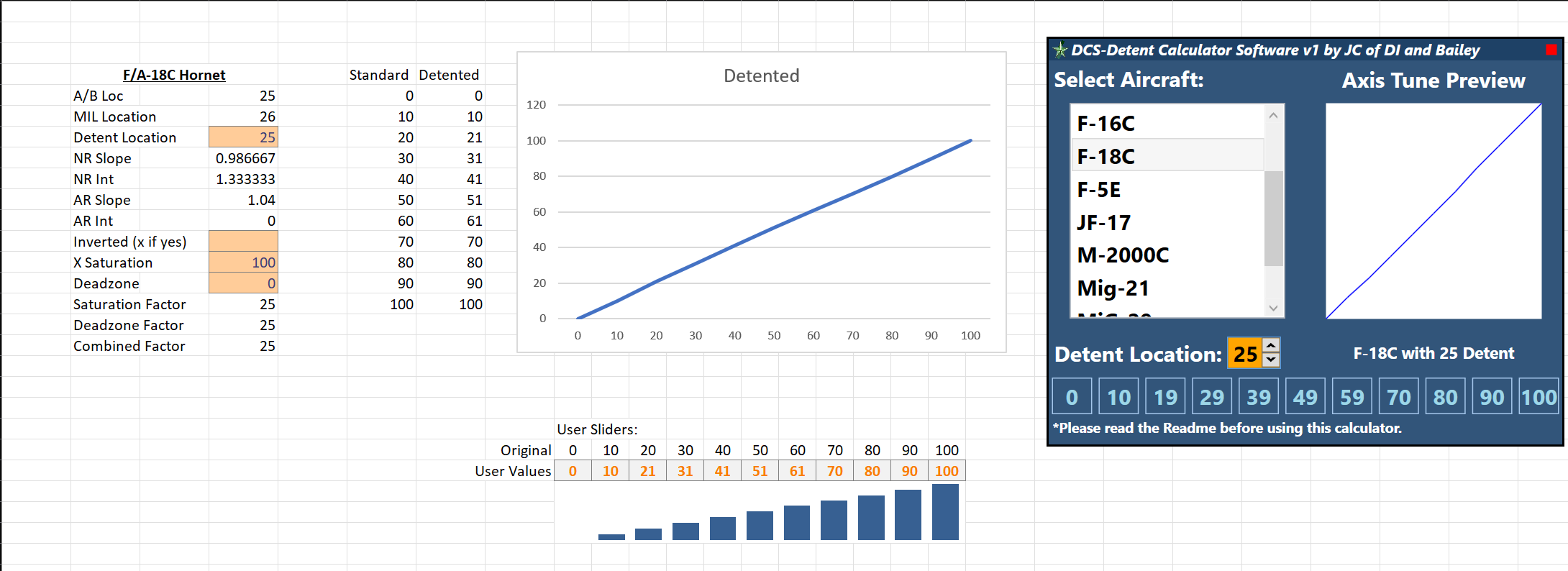This screenshot has height=571, width=1568.
Task: Click output value box 80 in calculator
Action: [x=1446, y=396]
